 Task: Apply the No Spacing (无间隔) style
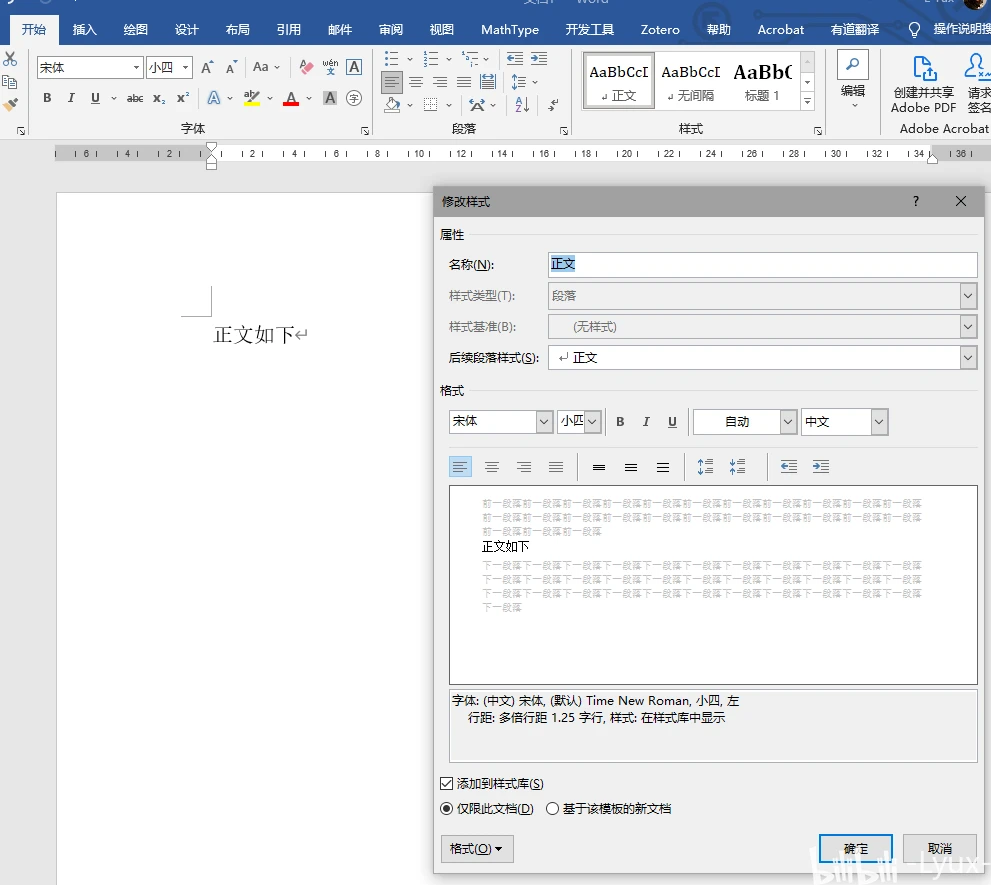(691, 82)
